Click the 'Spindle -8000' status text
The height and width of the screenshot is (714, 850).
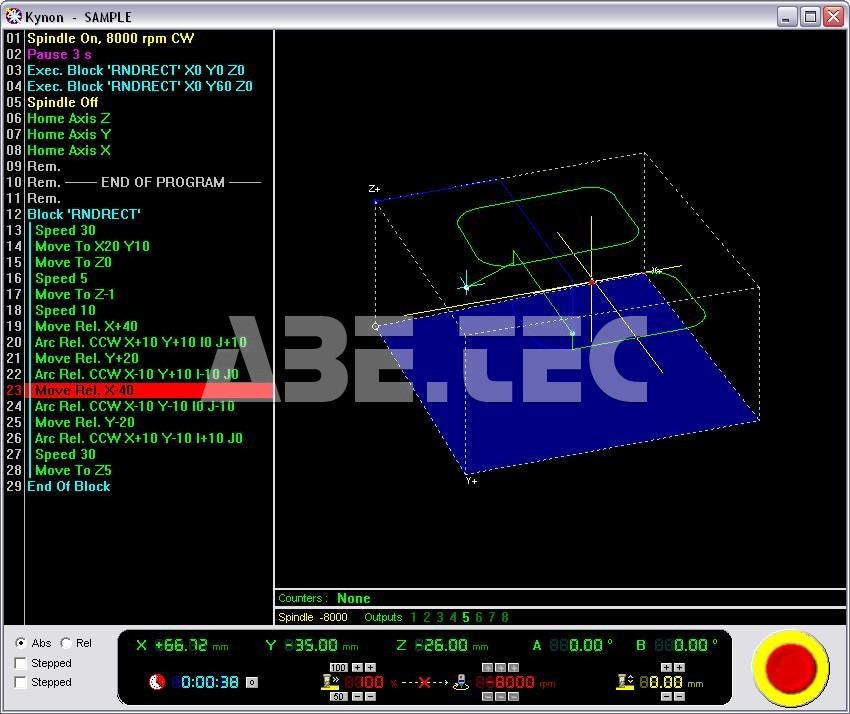[x=313, y=617]
